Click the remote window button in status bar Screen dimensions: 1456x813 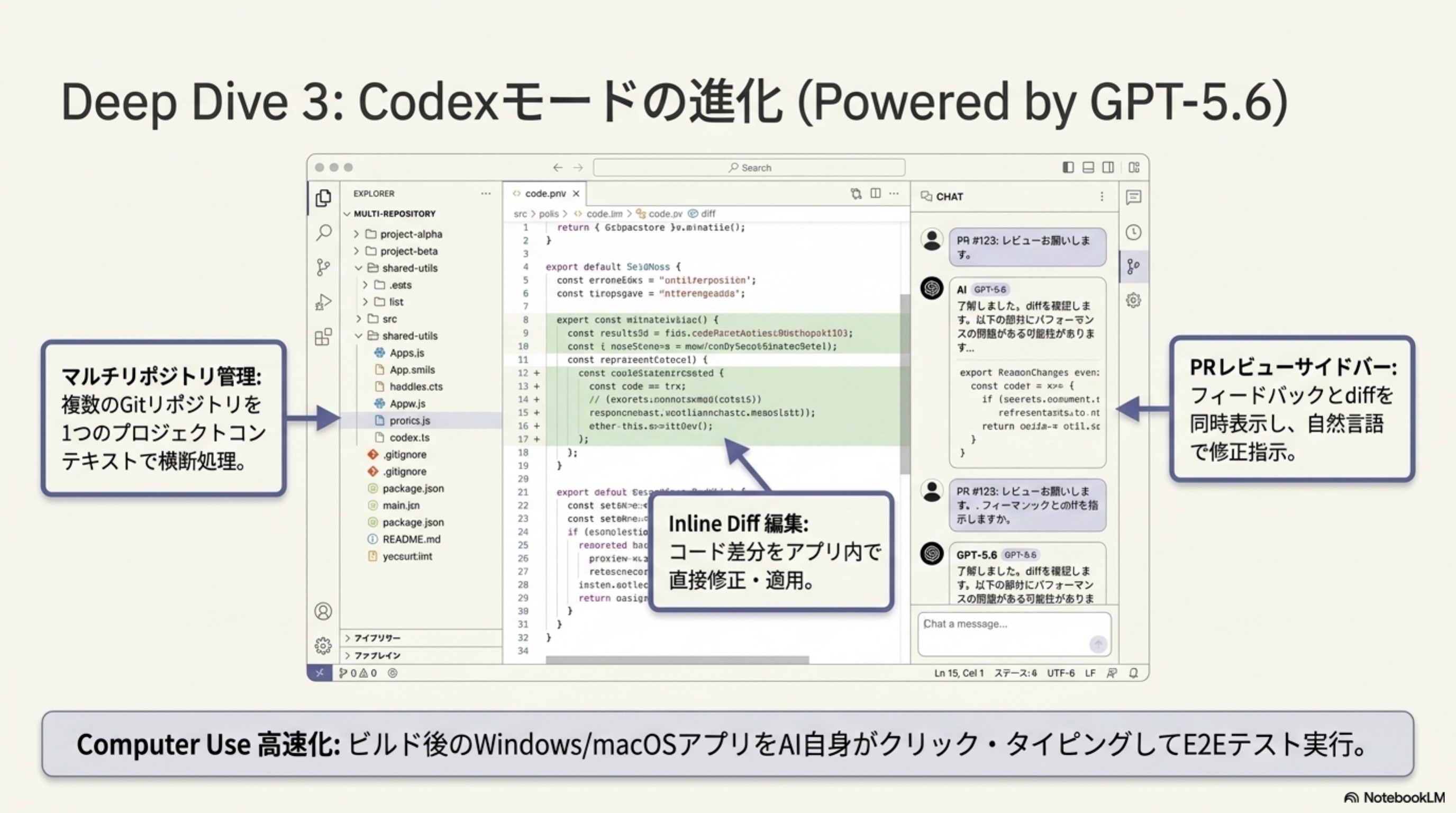tap(320, 673)
